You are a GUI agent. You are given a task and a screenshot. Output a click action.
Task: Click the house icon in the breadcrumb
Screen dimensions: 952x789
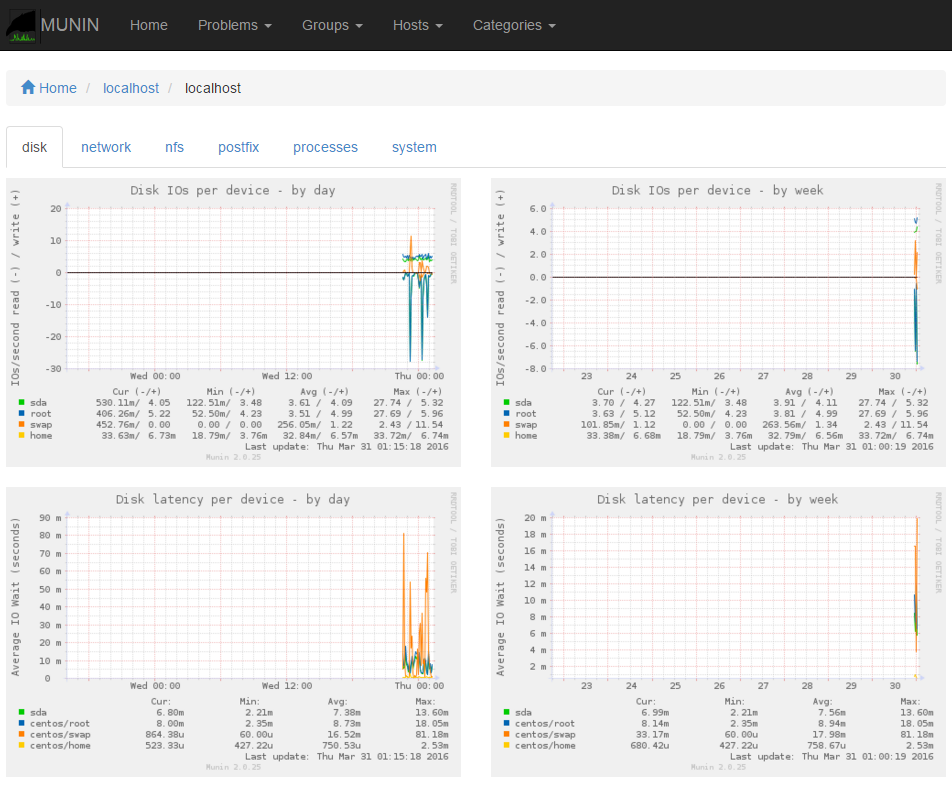(x=28, y=87)
